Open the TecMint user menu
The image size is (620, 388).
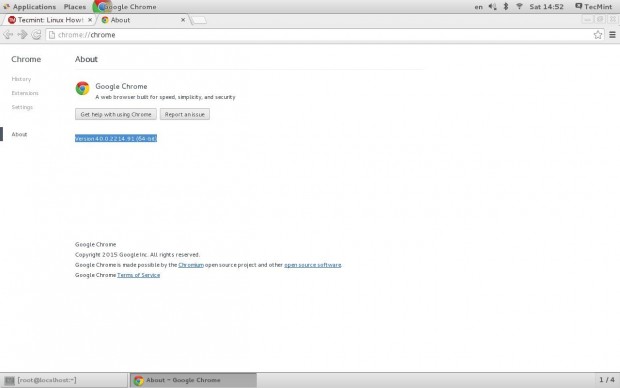tap(594, 7)
